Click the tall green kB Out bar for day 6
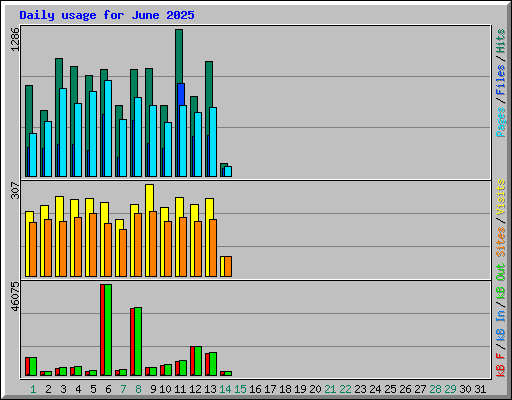The image size is (512, 400). point(108,330)
